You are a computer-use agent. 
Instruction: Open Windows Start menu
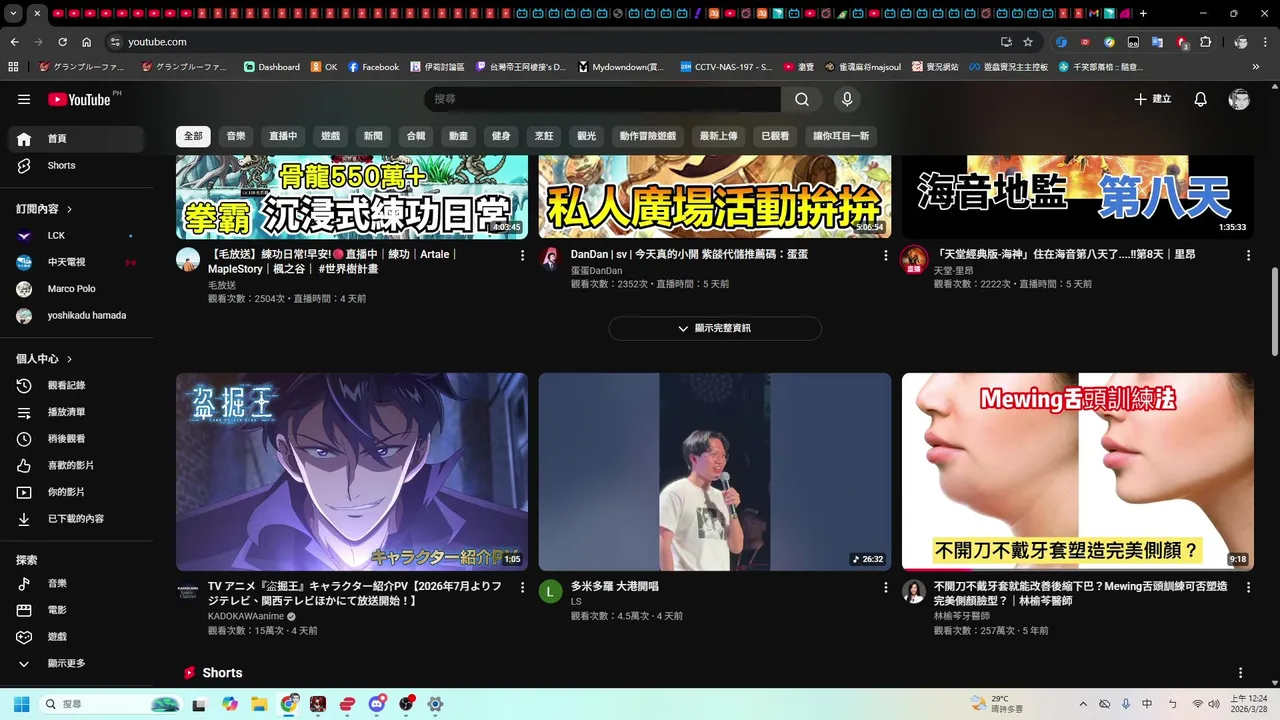pos(21,704)
